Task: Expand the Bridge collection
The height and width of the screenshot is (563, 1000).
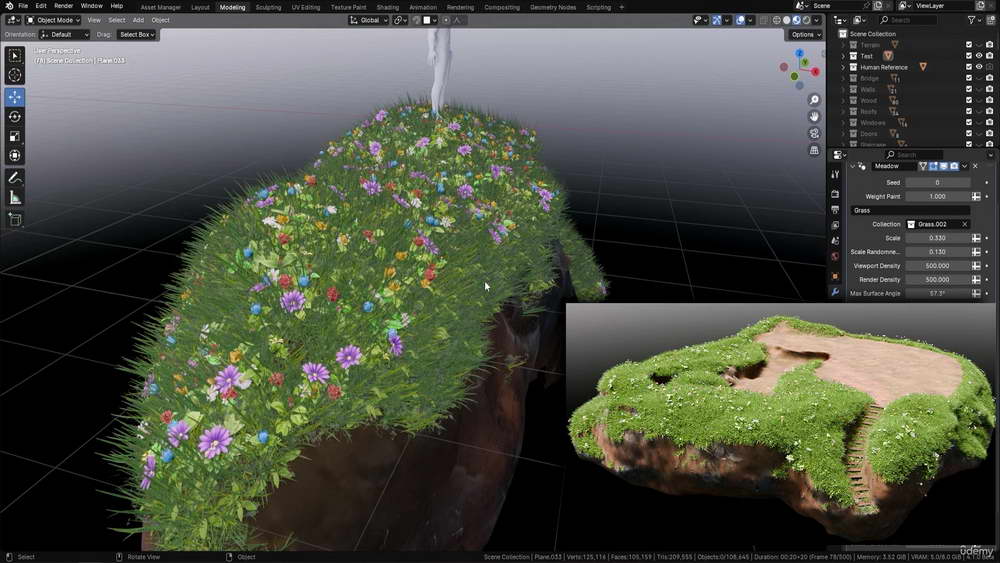Action: (843, 78)
